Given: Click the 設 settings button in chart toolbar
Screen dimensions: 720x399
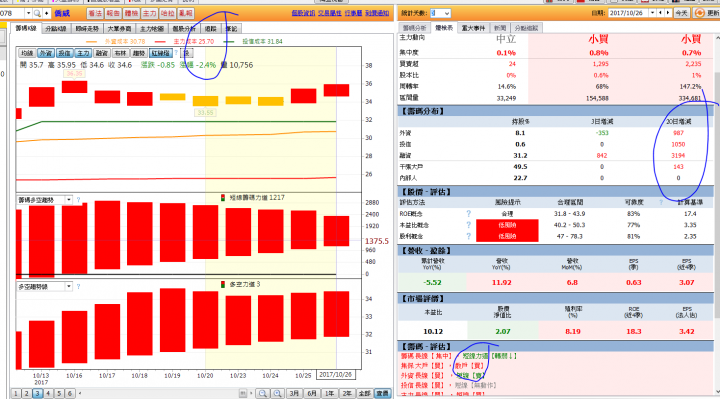Looking at the screenshot, I should pos(186,53).
